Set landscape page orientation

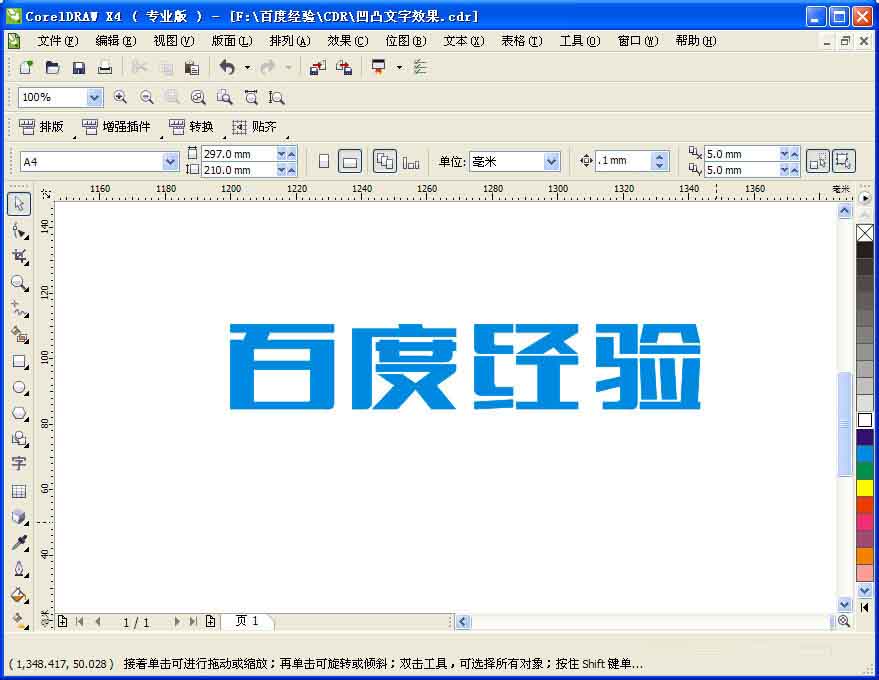pos(350,161)
